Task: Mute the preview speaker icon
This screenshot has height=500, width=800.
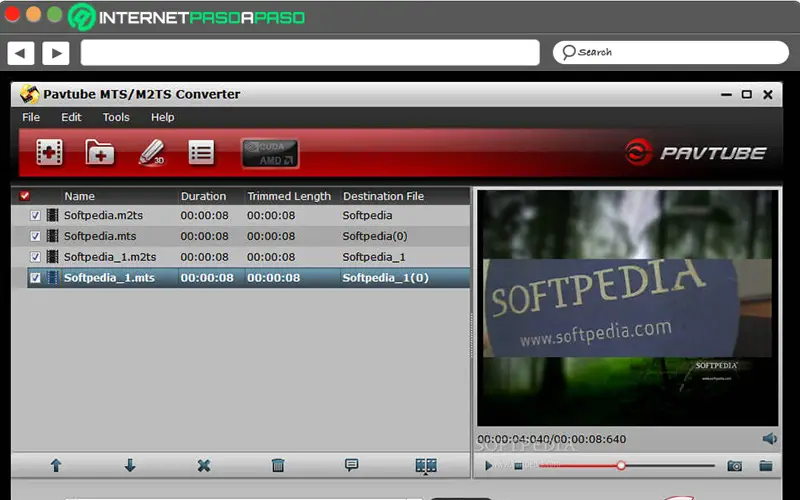Action: click(769, 439)
